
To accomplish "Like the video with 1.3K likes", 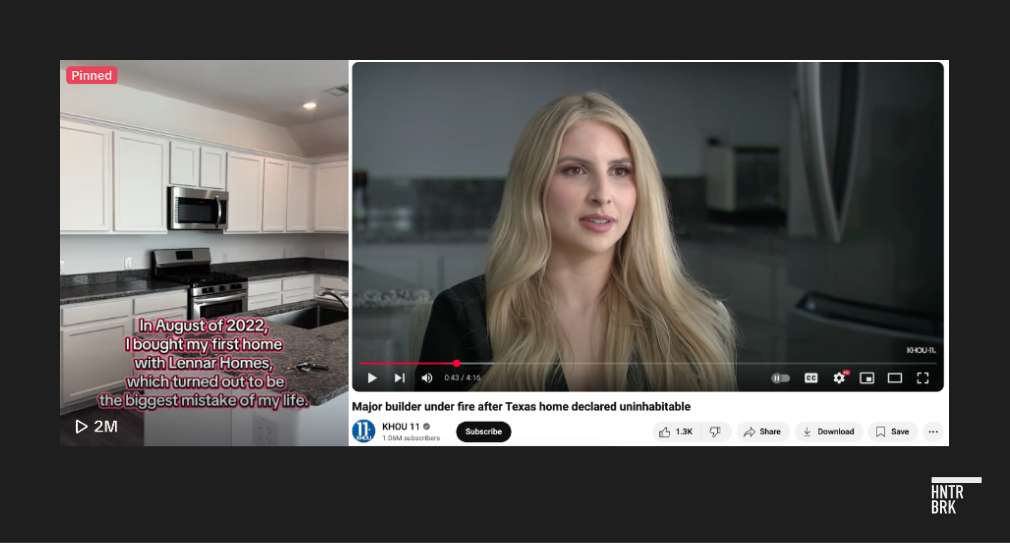I will [x=676, y=432].
